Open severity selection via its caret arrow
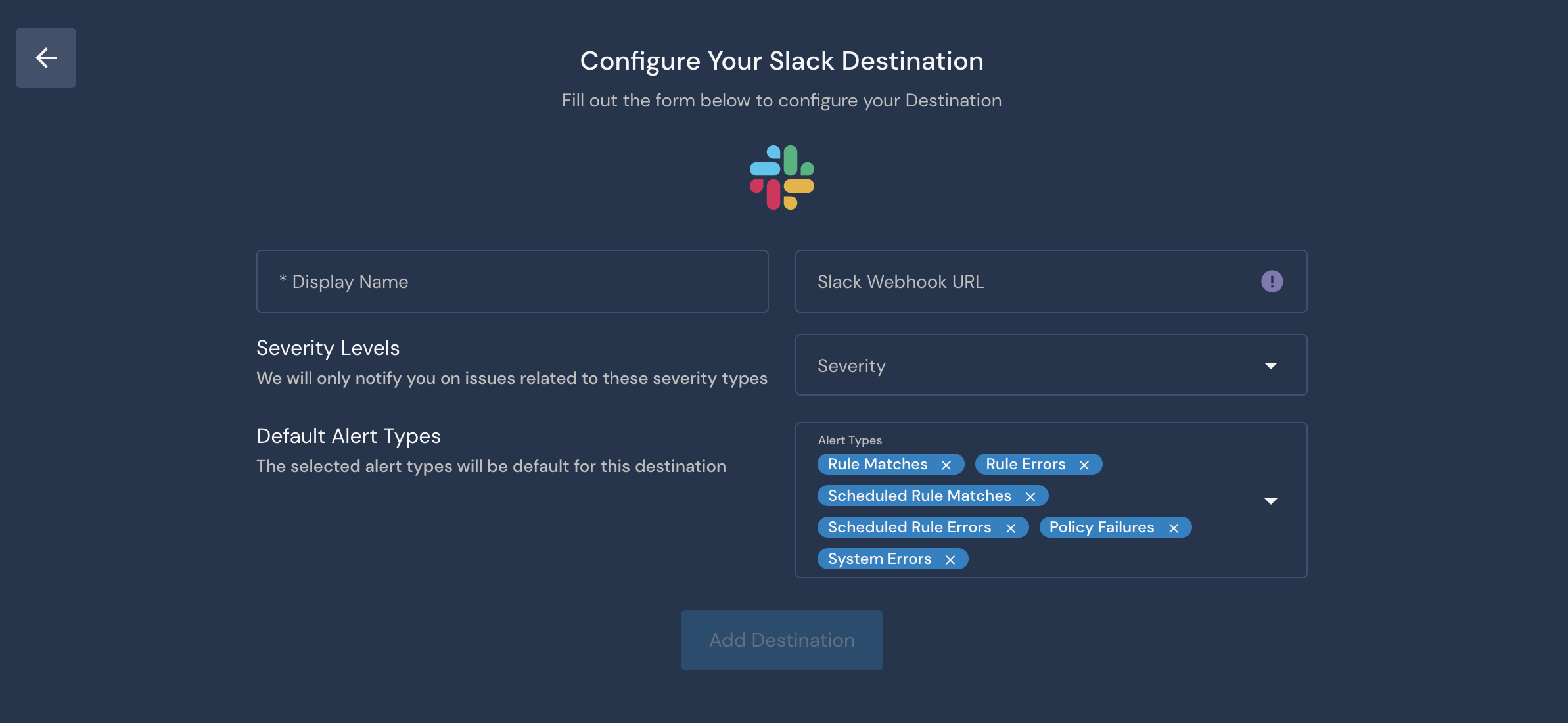Image resolution: width=1568 pixels, height=723 pixels. pyautogui.click(x=1271, y=365)
